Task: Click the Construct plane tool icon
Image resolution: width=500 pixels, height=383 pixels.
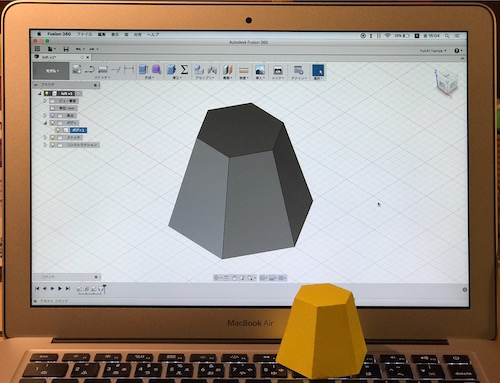Action: pyautogui.click(x=228, y=70)
